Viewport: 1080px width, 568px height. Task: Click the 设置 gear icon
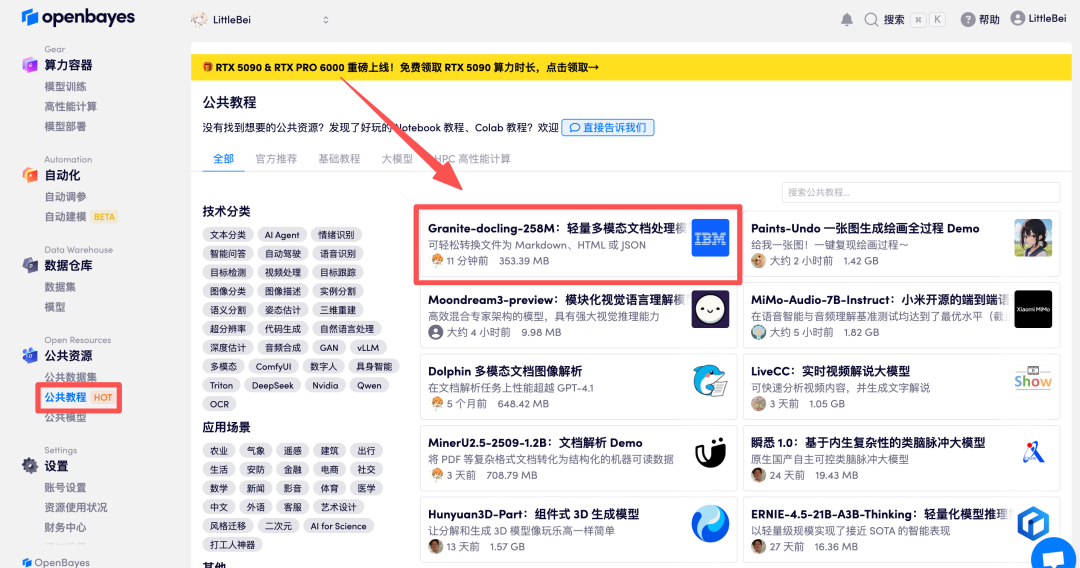click(x=30, y=465)
